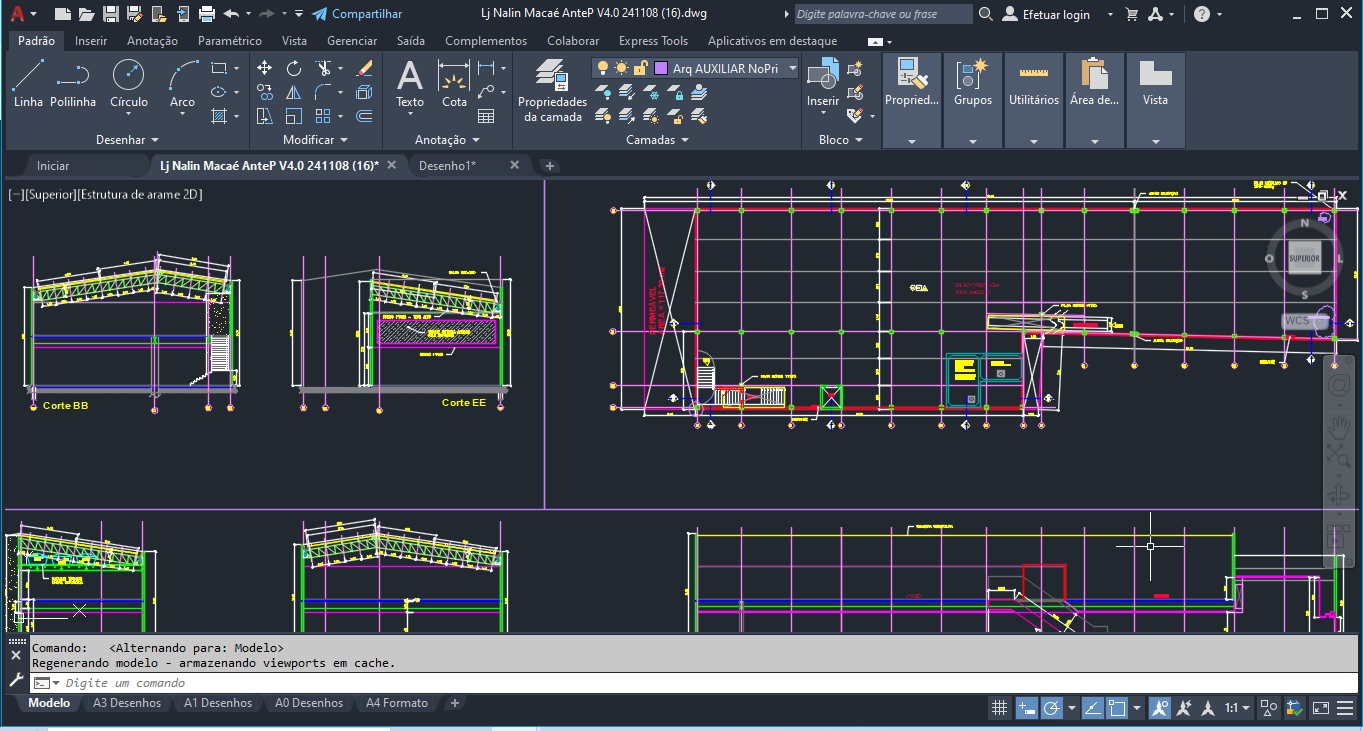
Task: Click the Rotate tool in Modificar panel
Action: (294, 68)
